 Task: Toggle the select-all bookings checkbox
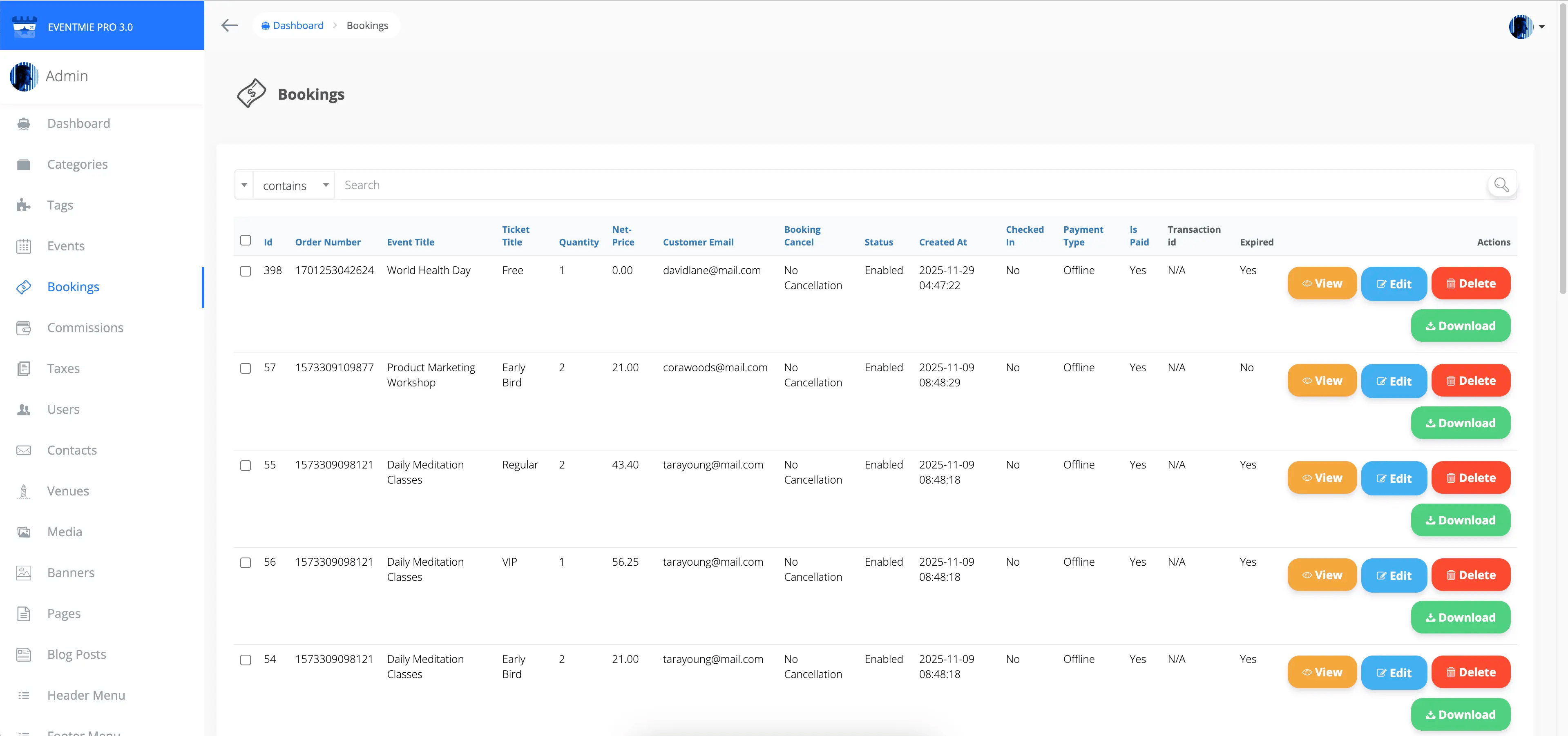click(x=245, y=240)
